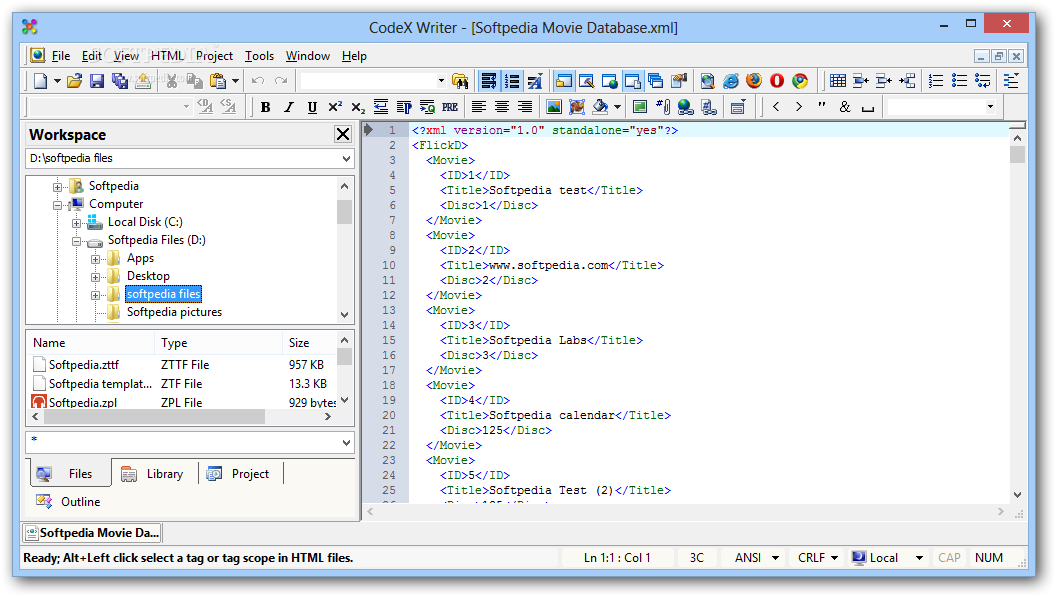Apply bold formatting
Screen dimensions: 1056x597
[266, 107]
